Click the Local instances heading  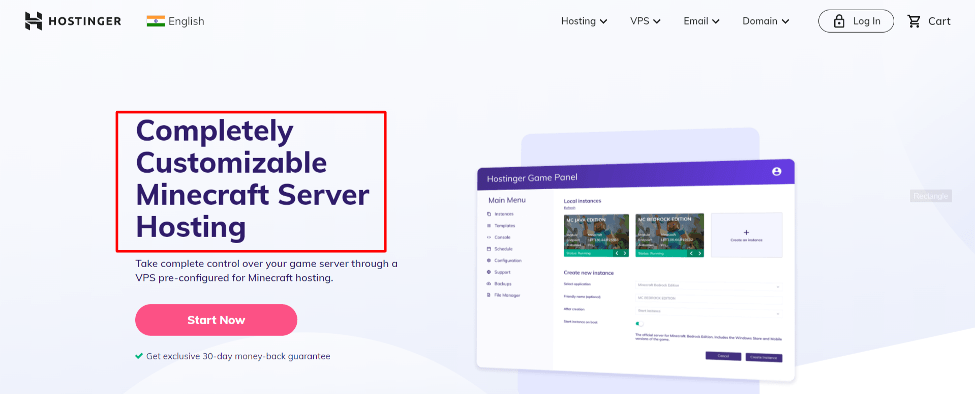point(583,201)
